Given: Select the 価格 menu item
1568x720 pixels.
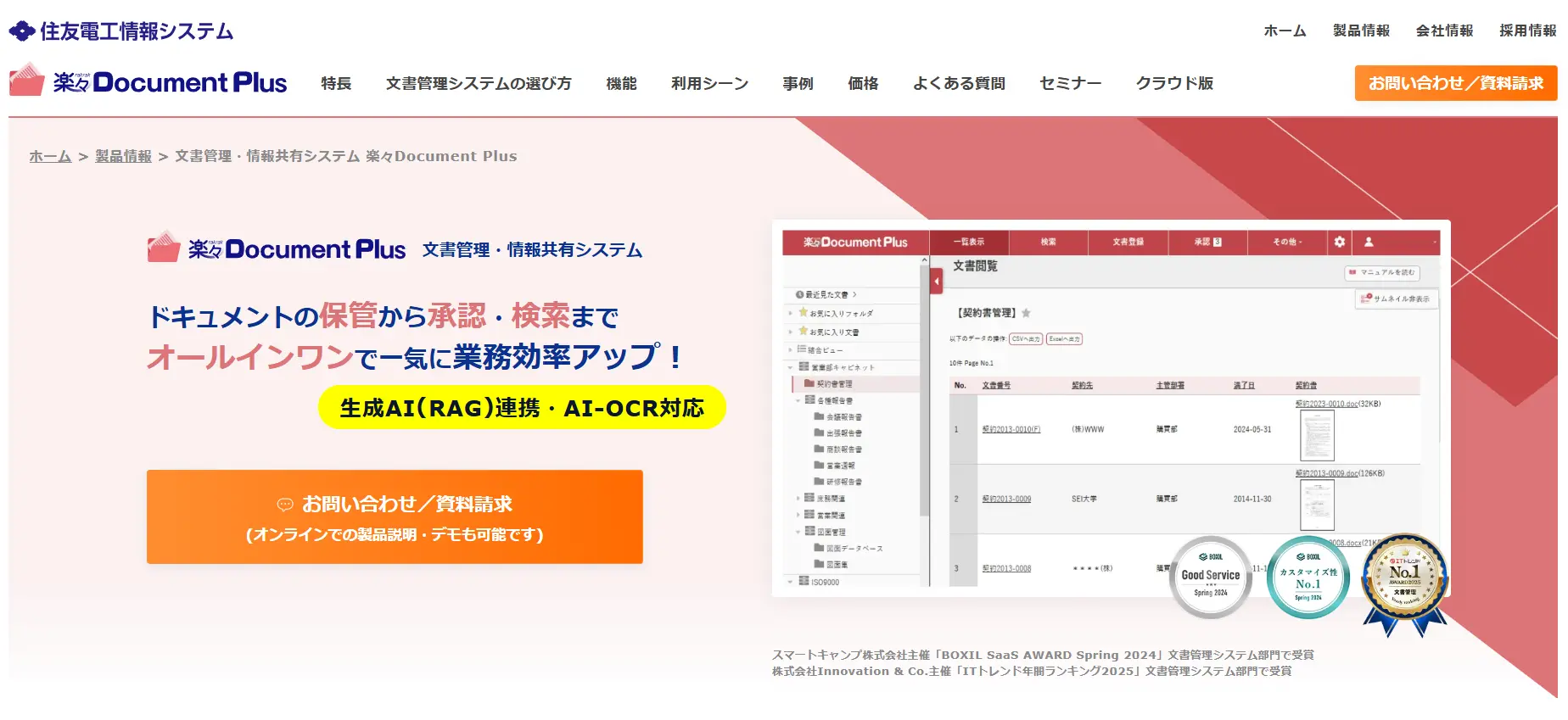Looking at the screenshot, I should coord(863,83).
